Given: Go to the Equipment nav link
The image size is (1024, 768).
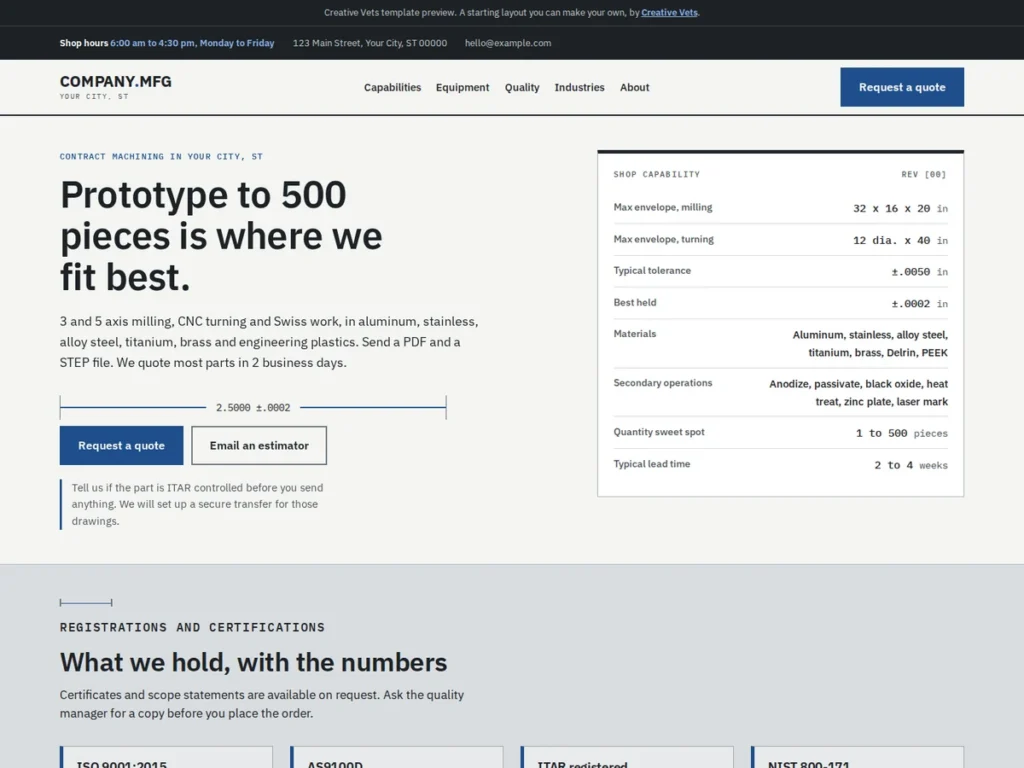Looking at the screenshot, I should point(462,88).
